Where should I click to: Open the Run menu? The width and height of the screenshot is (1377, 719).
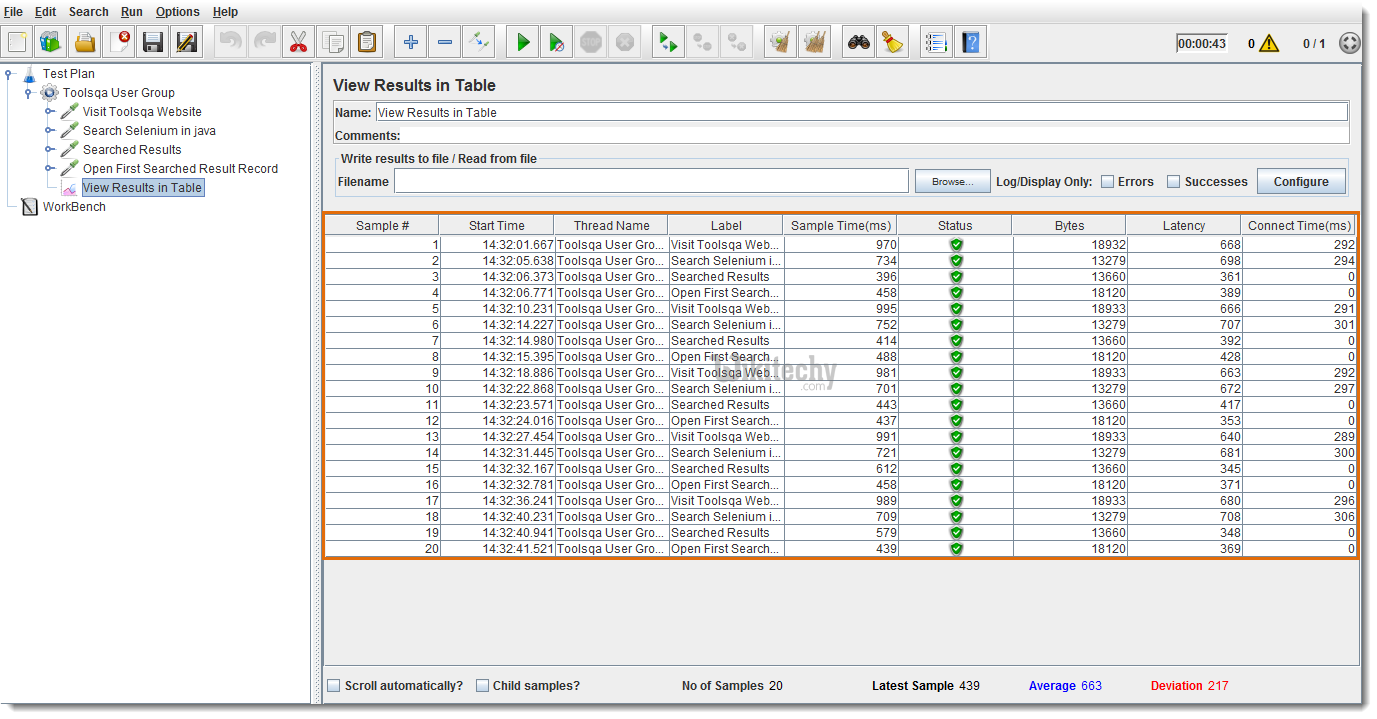pos(131,12)
